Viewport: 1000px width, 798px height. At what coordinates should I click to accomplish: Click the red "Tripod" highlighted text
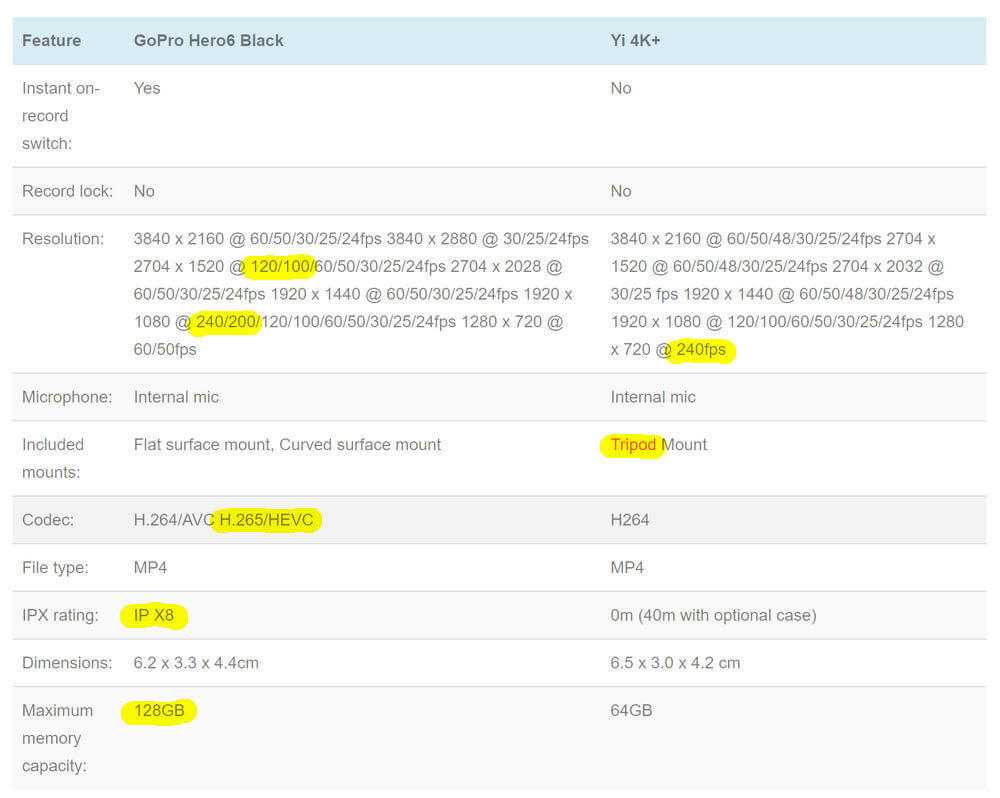(x=634, y=445)
